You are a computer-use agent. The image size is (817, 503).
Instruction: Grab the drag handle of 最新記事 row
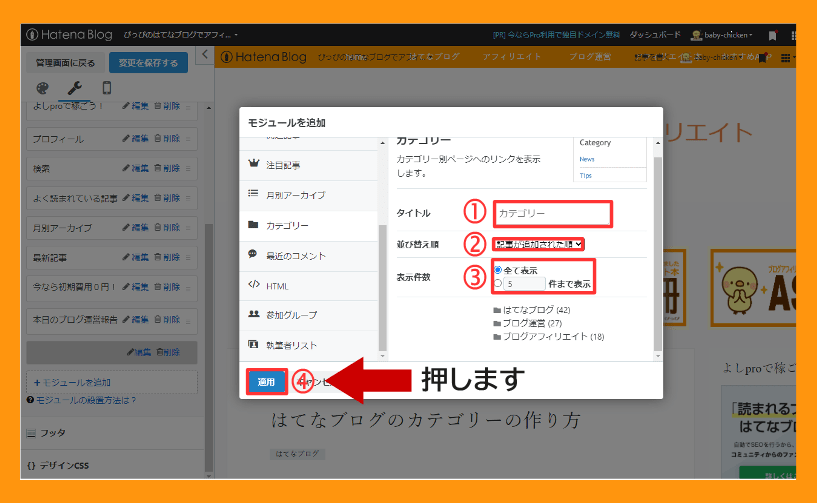[189, 258]
